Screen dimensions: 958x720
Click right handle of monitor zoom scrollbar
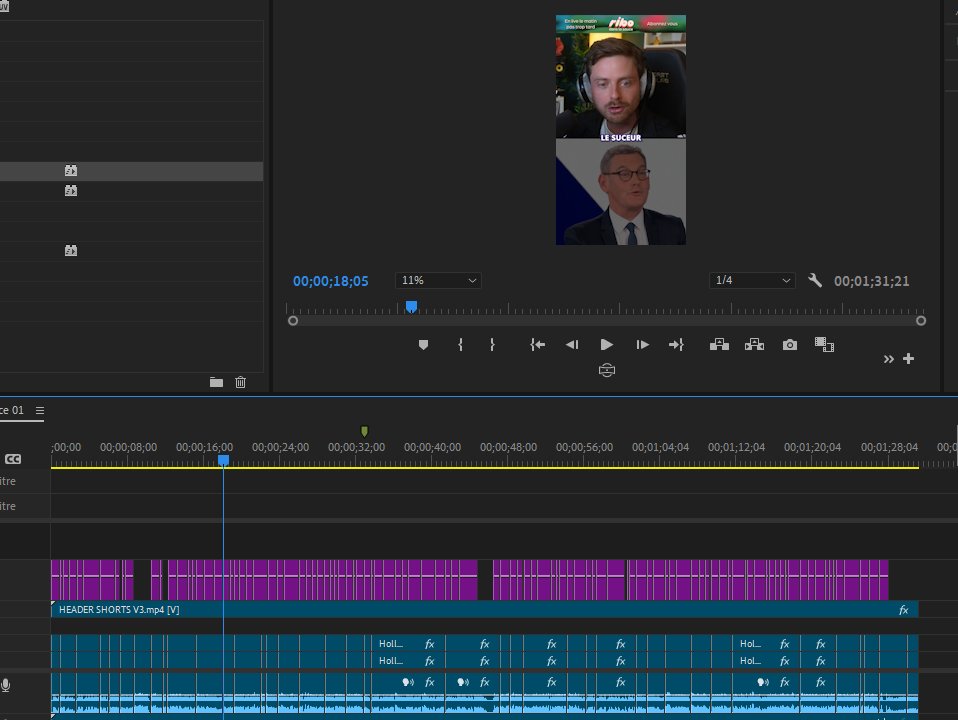921,321
